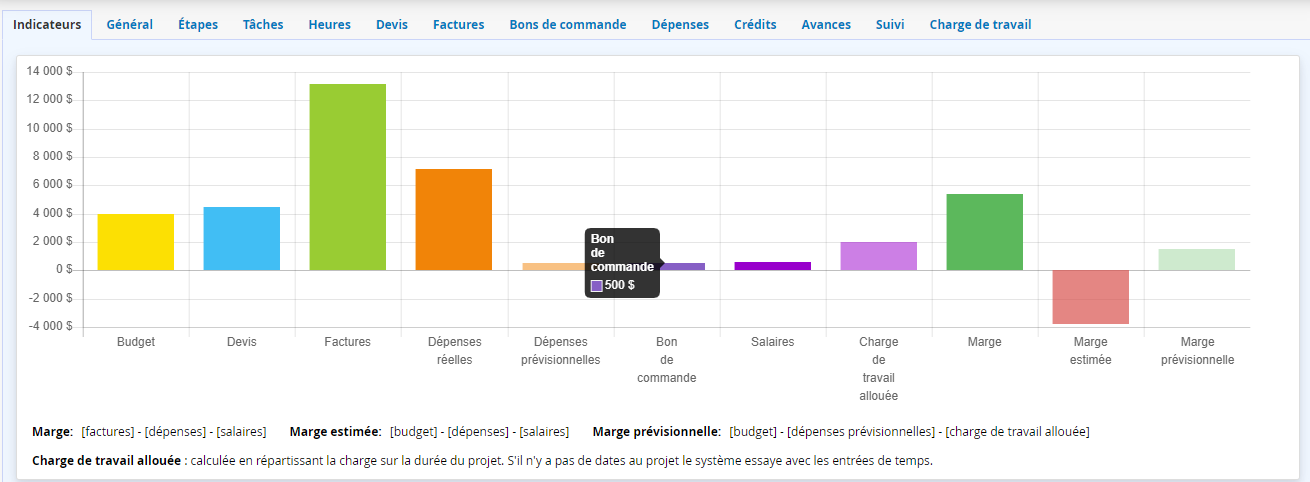Click the light orange Dépenses prévisionnelles bar
Image resolution: width=1310 pixels, height=482 pixels.
[x=553, y=266]
